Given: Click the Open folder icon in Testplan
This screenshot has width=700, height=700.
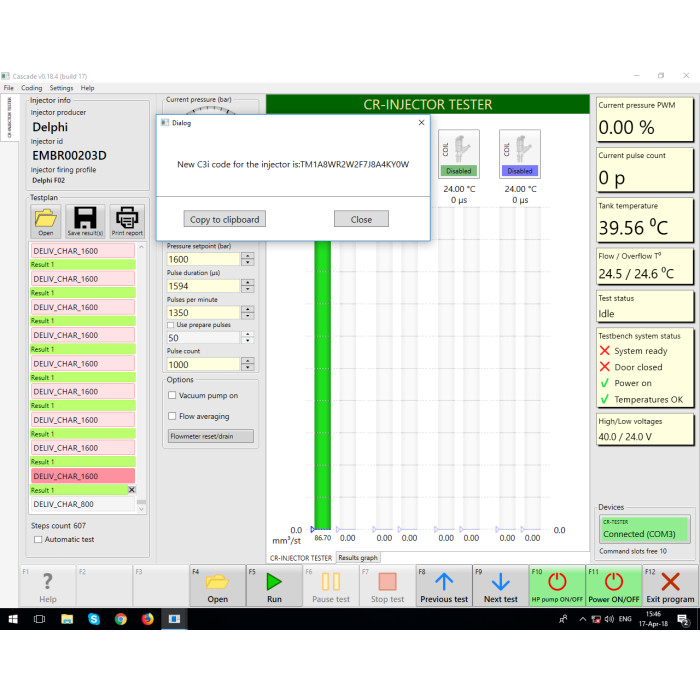Looking at the screenshot, I should 46,219.
